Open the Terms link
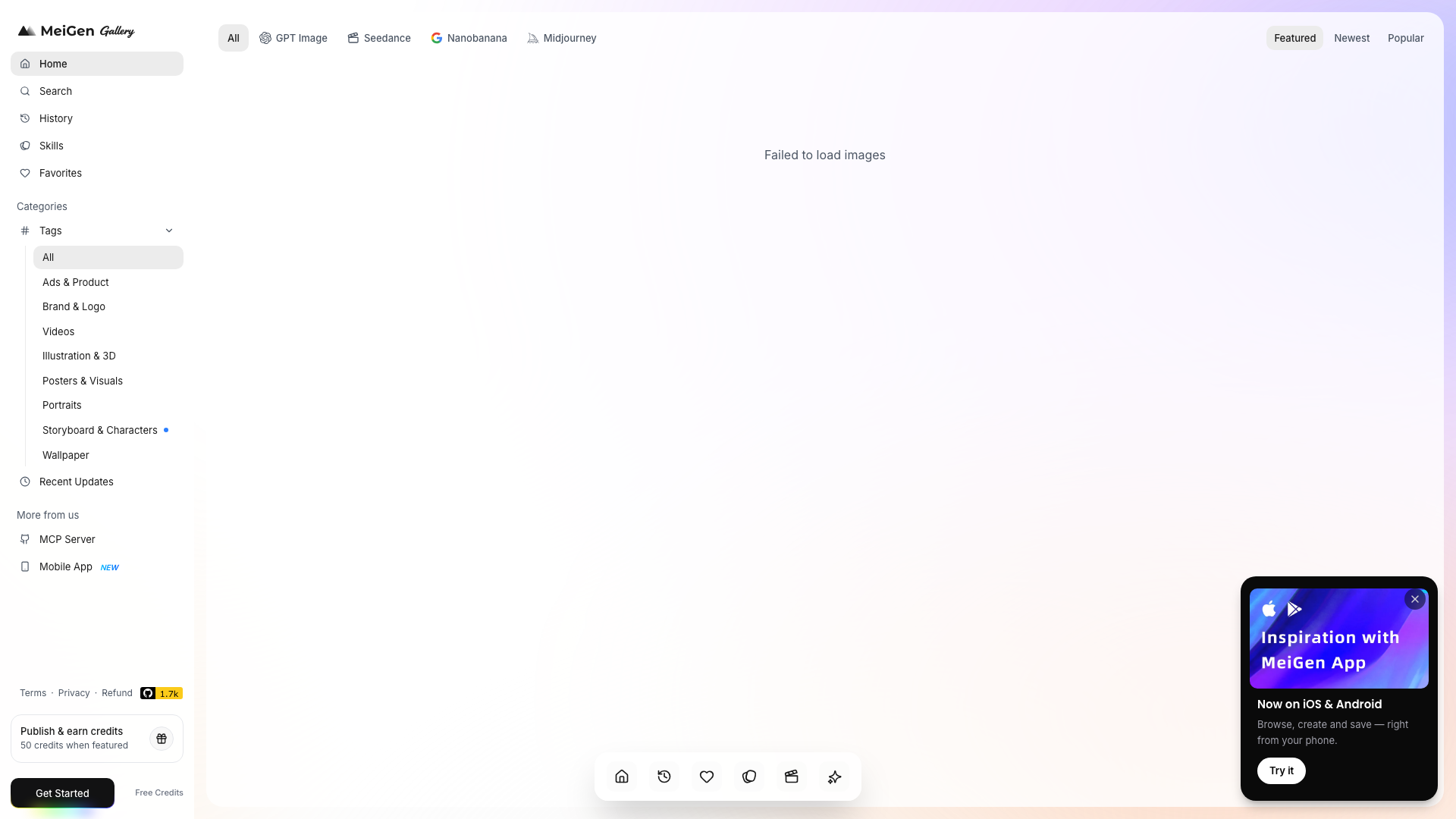The width and height of the screenshot is (1456, 819). tap(33, 693)
